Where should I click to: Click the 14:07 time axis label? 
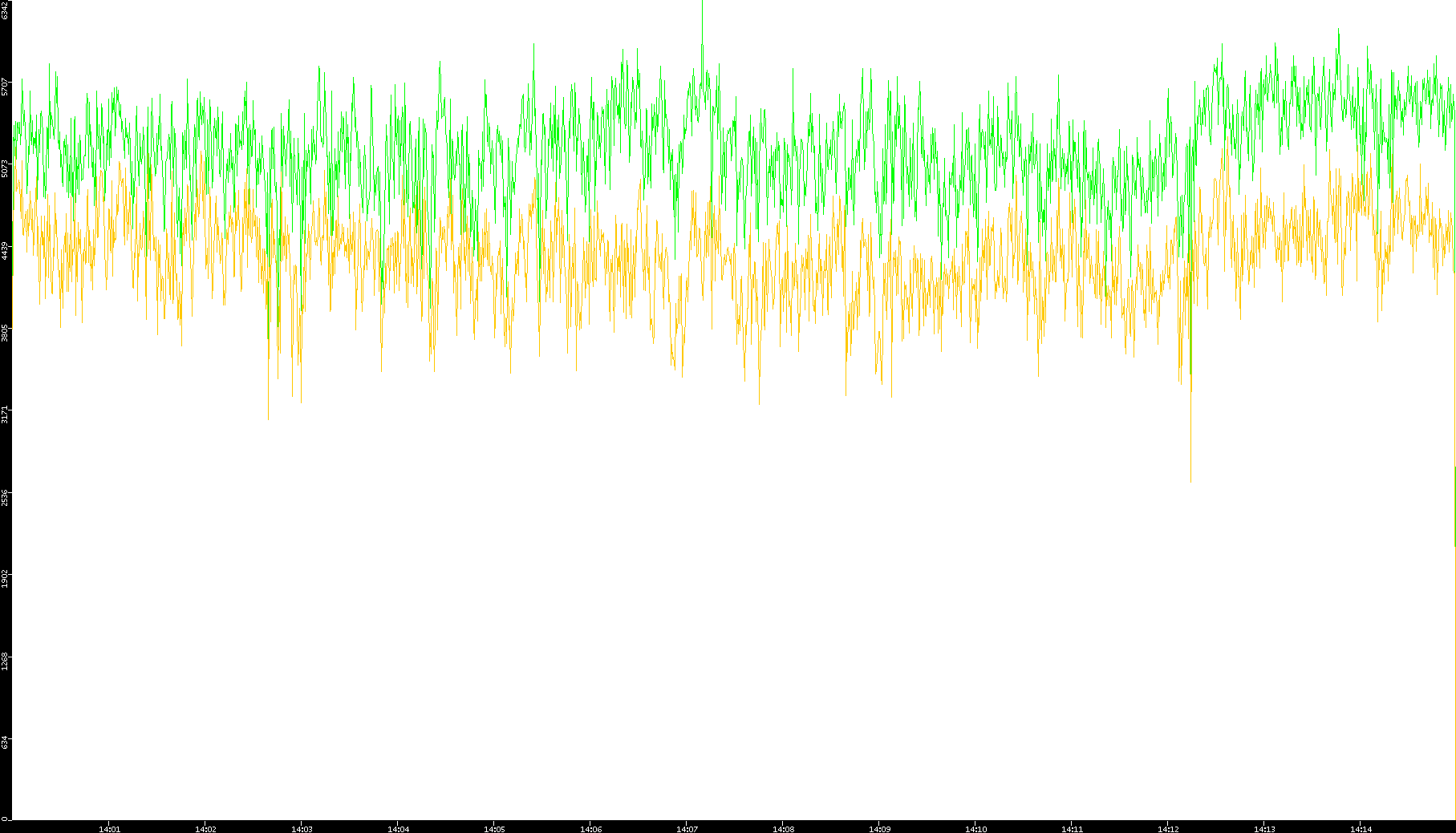coord(687,829)
